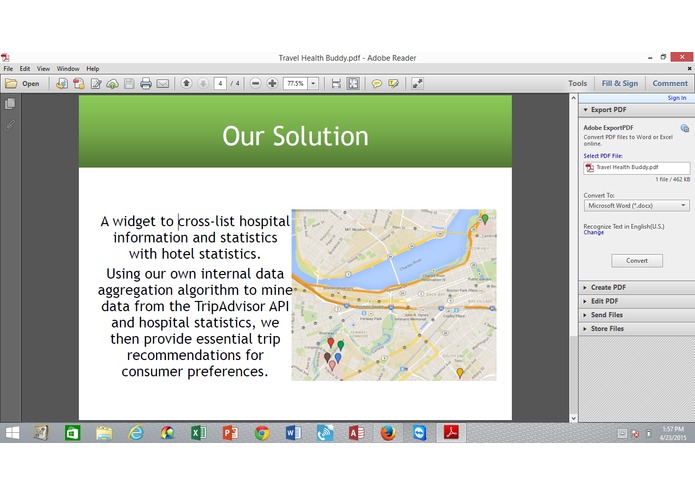Screen dimensions: 695x494
Task: Collapse the Export PDF section
Action: 636,109
